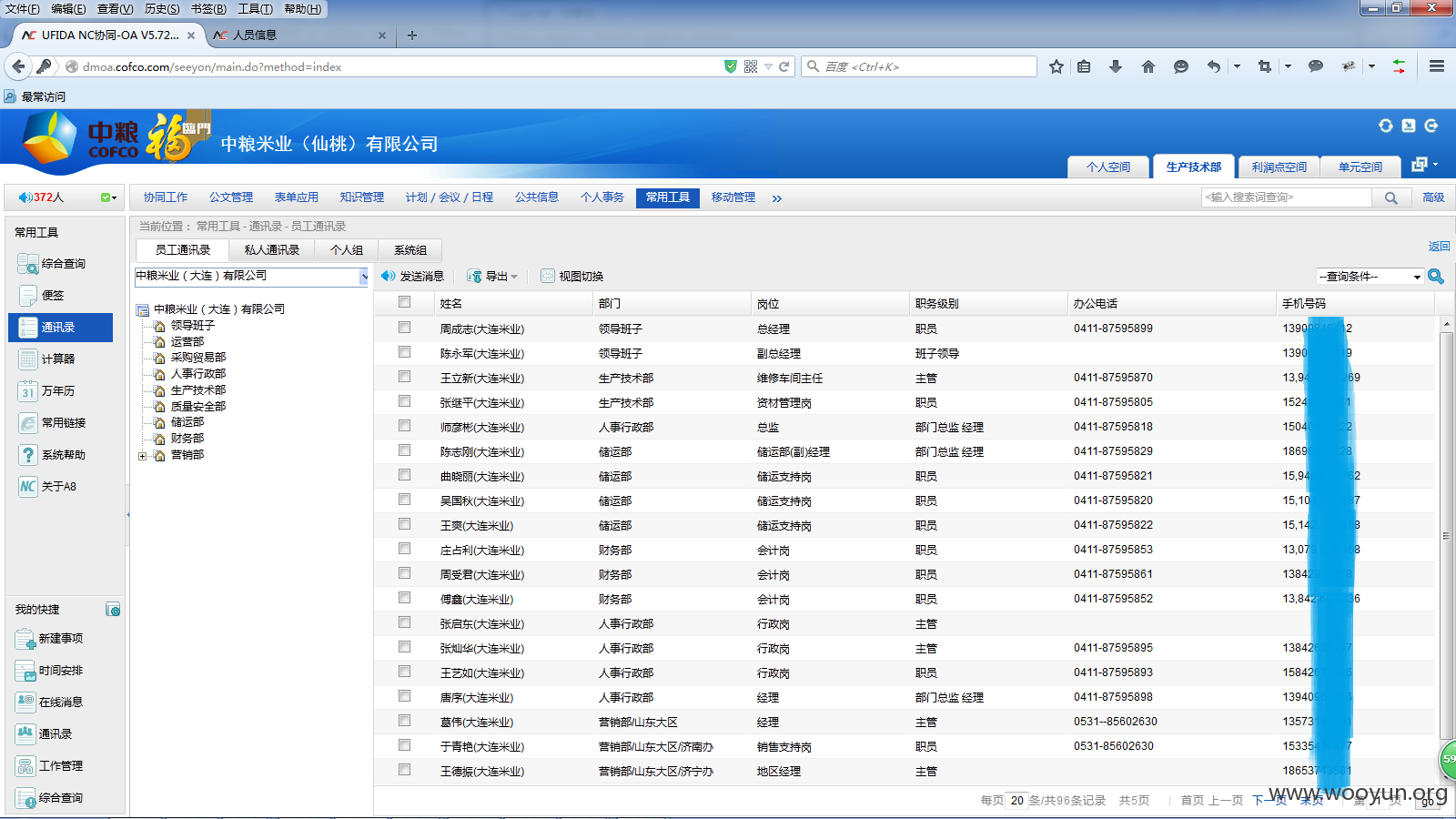Viewport: 1456px width, 819px height.
Task: Toggle the select-all checkbox in table header
Action: click(x=404, y=302)
